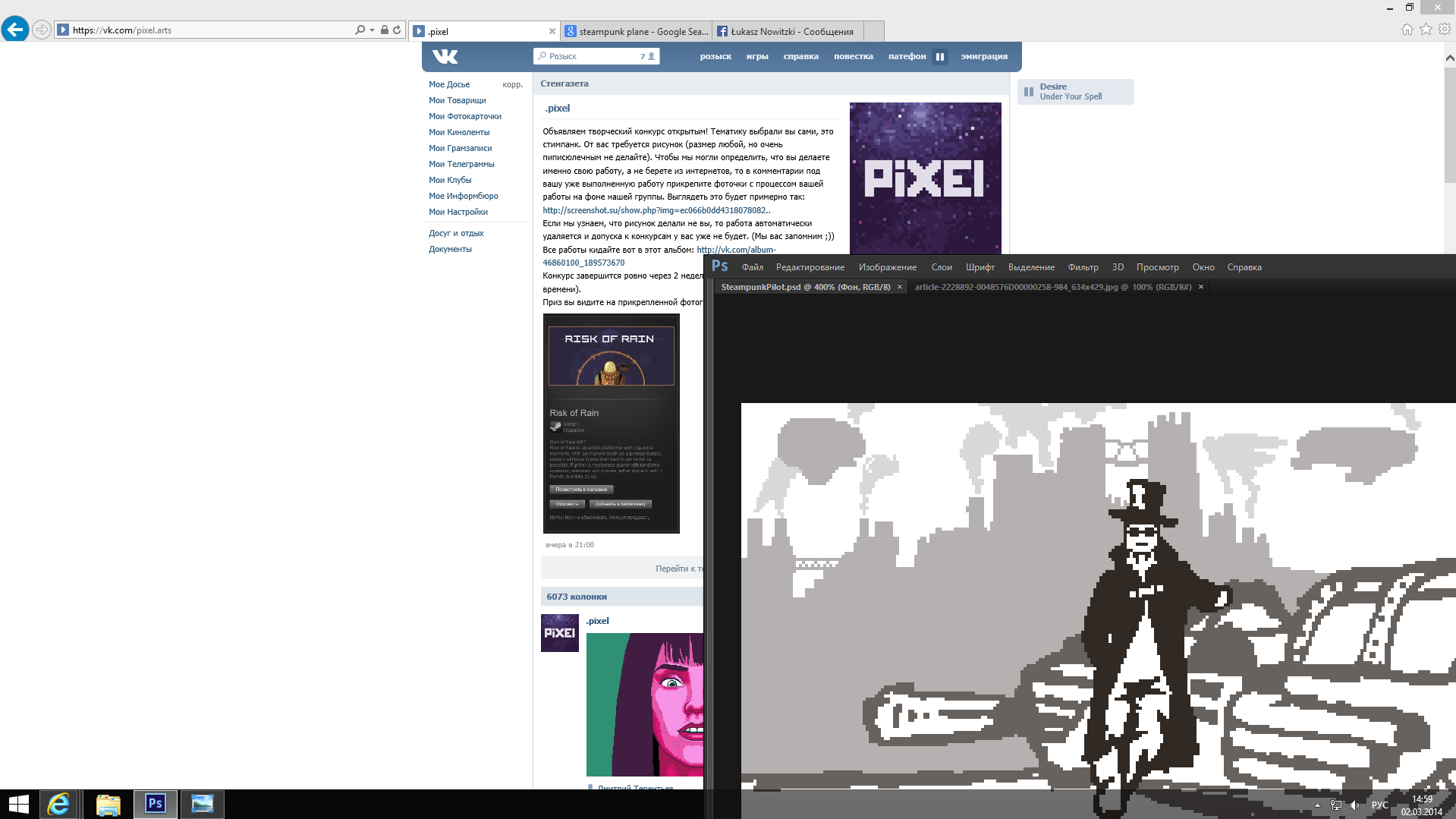Pause Desire Under Your Spell track
The width and height of the screenshot is (1456, 819).
(1029, 92)
